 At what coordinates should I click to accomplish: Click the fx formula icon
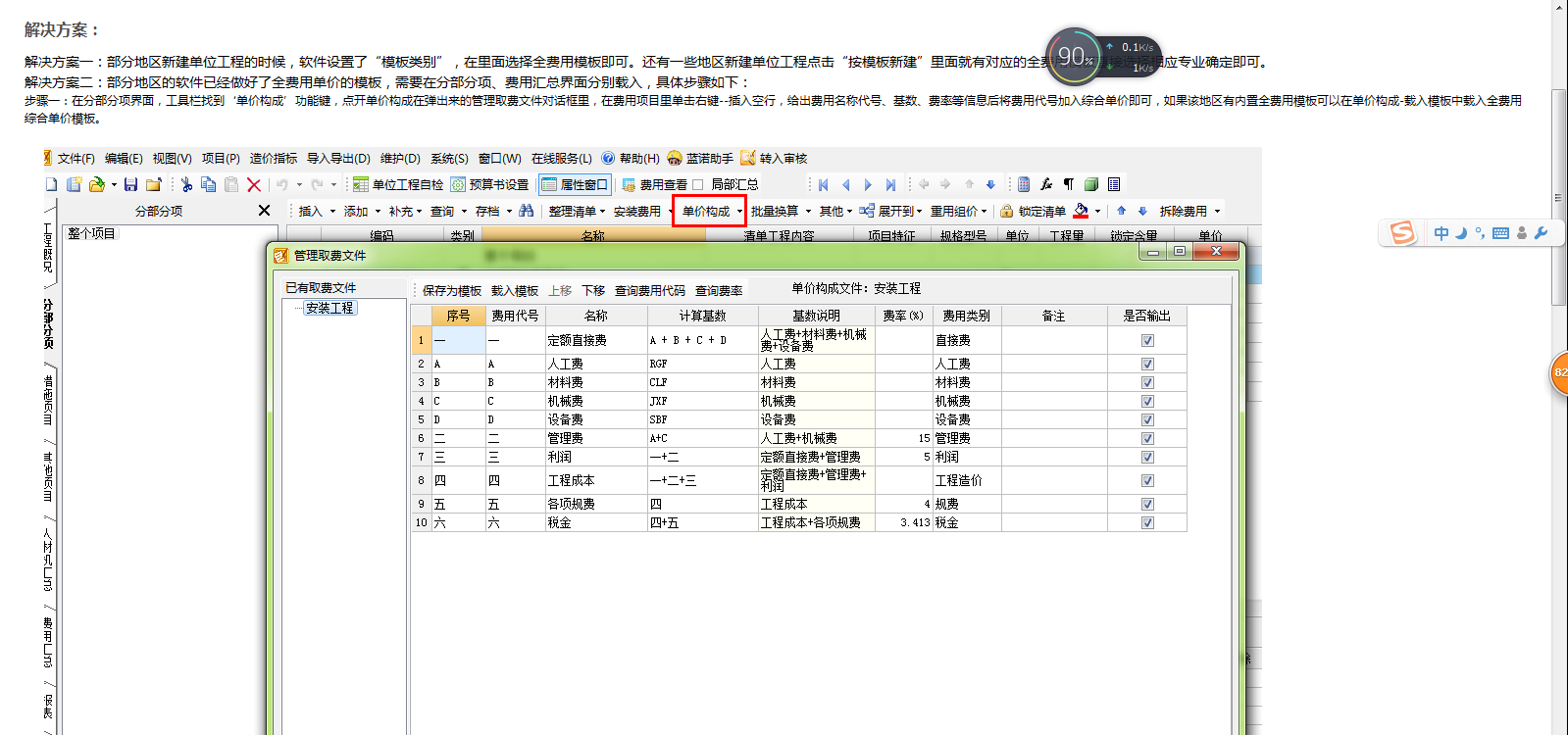(x=1046, y=184)
